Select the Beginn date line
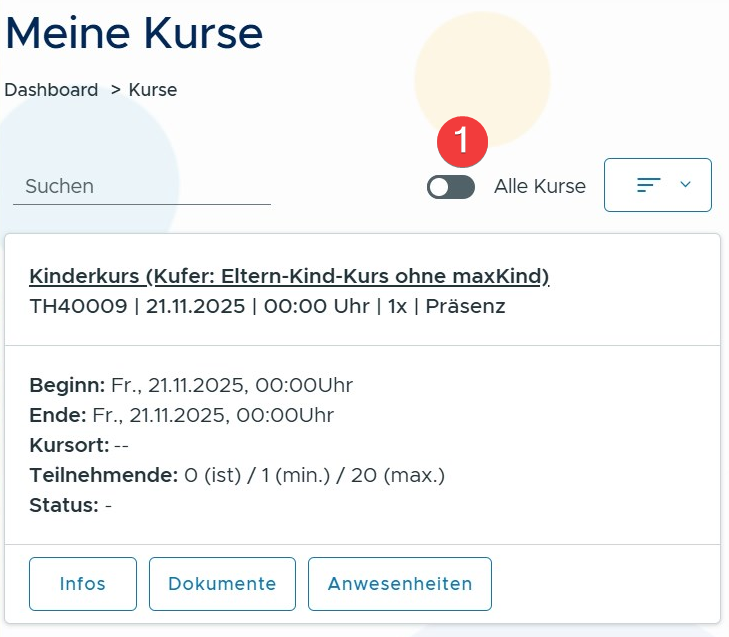Image resolution: width=729 pixels, height=637 pixels. (191, 385)
